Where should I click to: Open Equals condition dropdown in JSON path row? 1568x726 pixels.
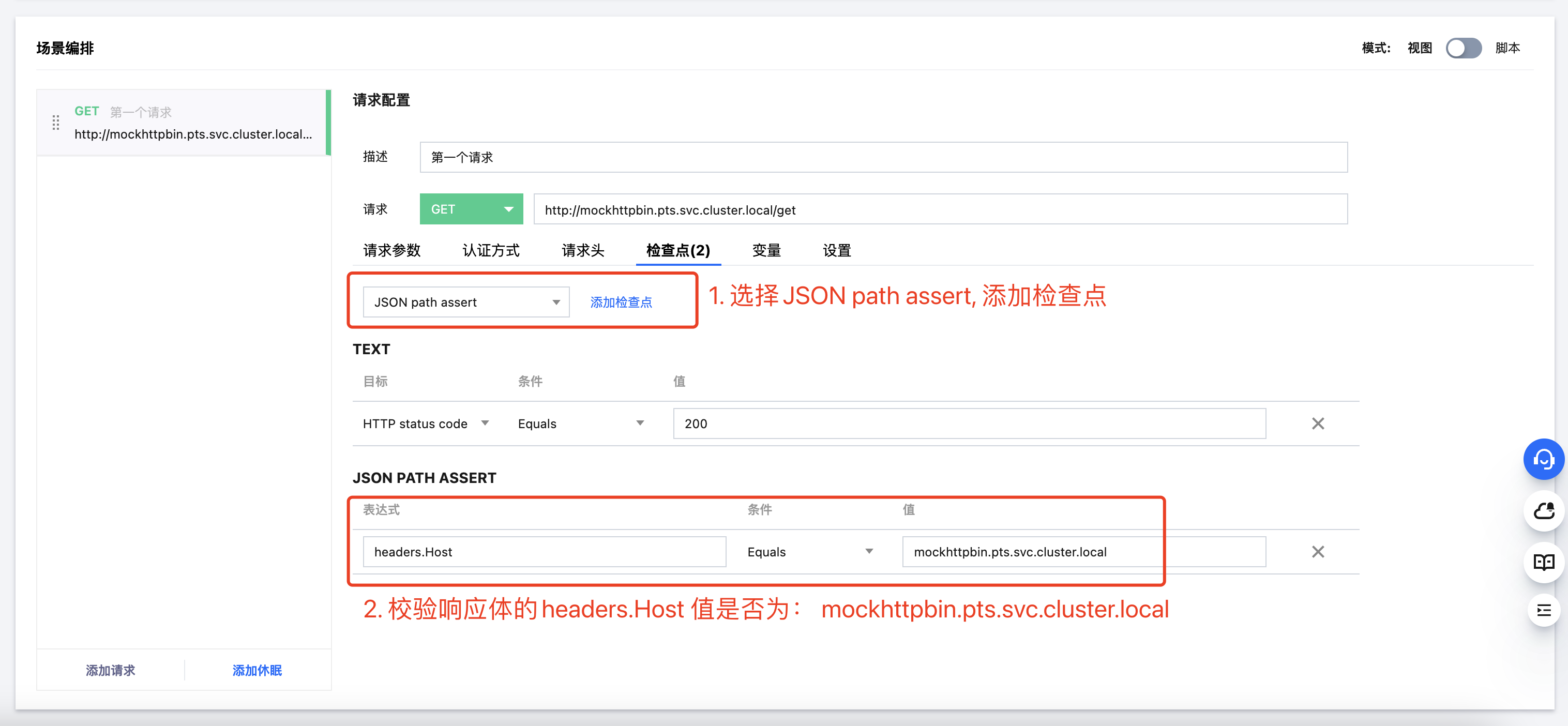[809, 552]
